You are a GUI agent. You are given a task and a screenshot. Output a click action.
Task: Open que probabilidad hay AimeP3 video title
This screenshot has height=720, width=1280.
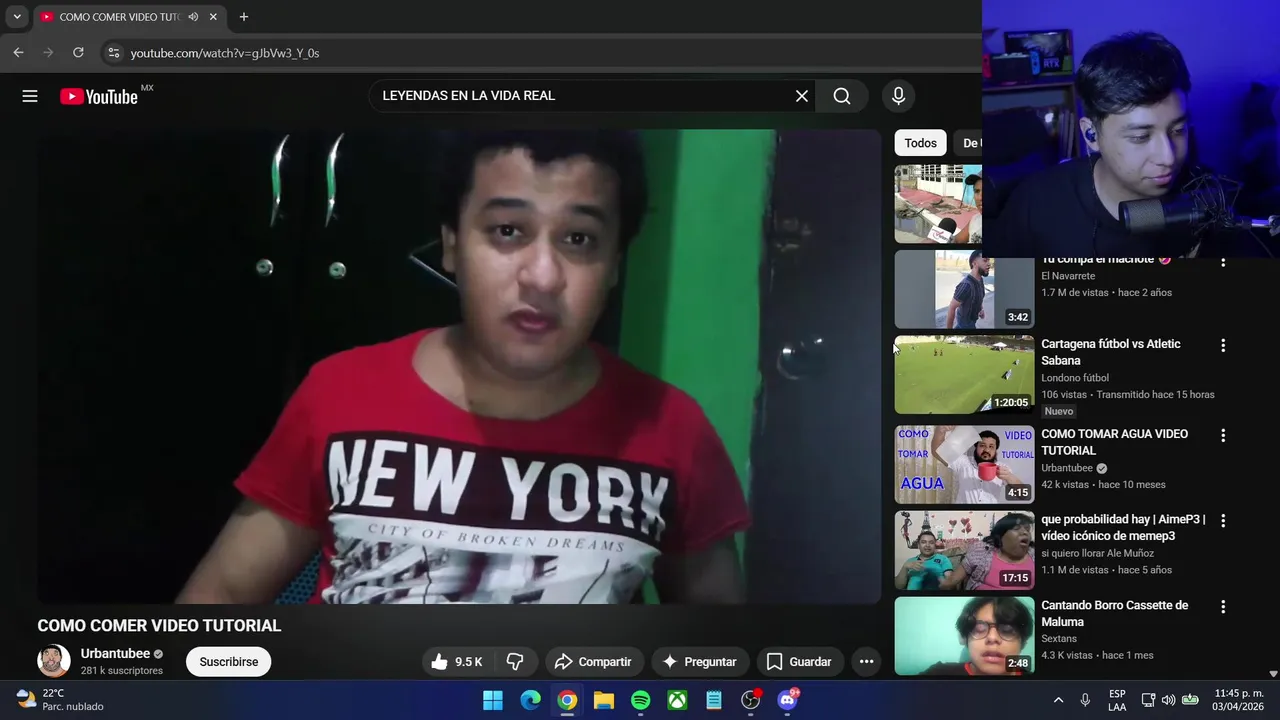point(1123,528)
